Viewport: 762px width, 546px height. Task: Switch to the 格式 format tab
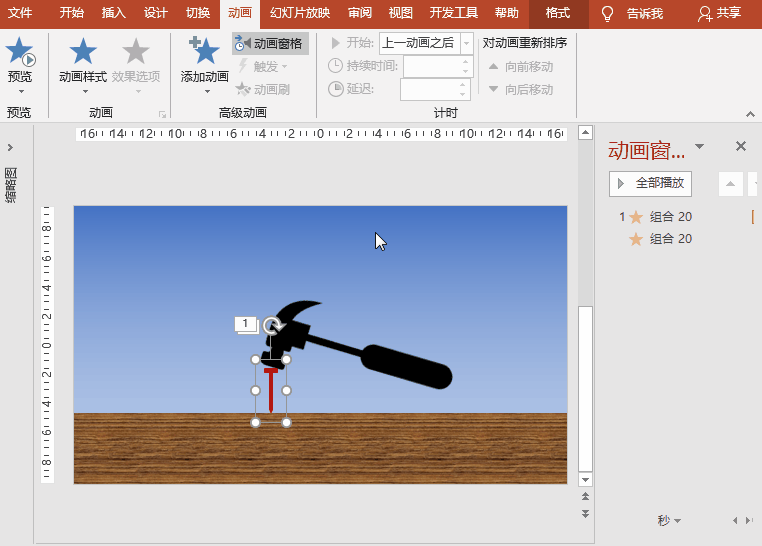pyautogui.click(x=558, y=13)
